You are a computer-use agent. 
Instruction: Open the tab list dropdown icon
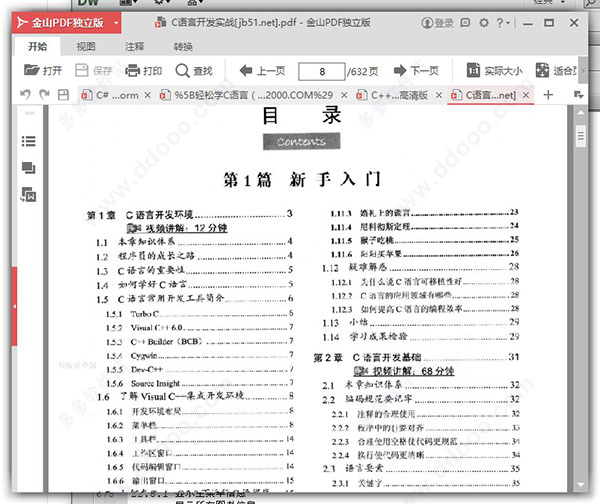point(579,94)
